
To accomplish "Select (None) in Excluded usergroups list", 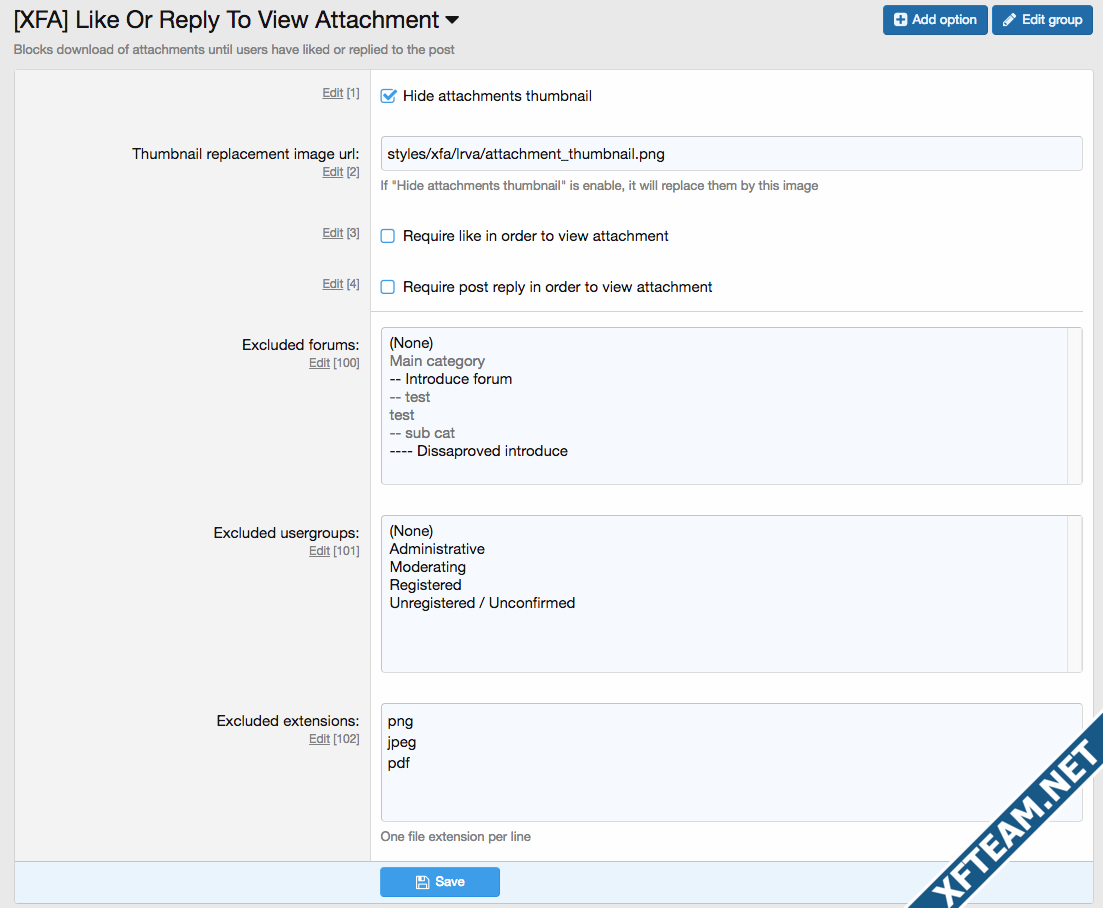I will 412,530.
